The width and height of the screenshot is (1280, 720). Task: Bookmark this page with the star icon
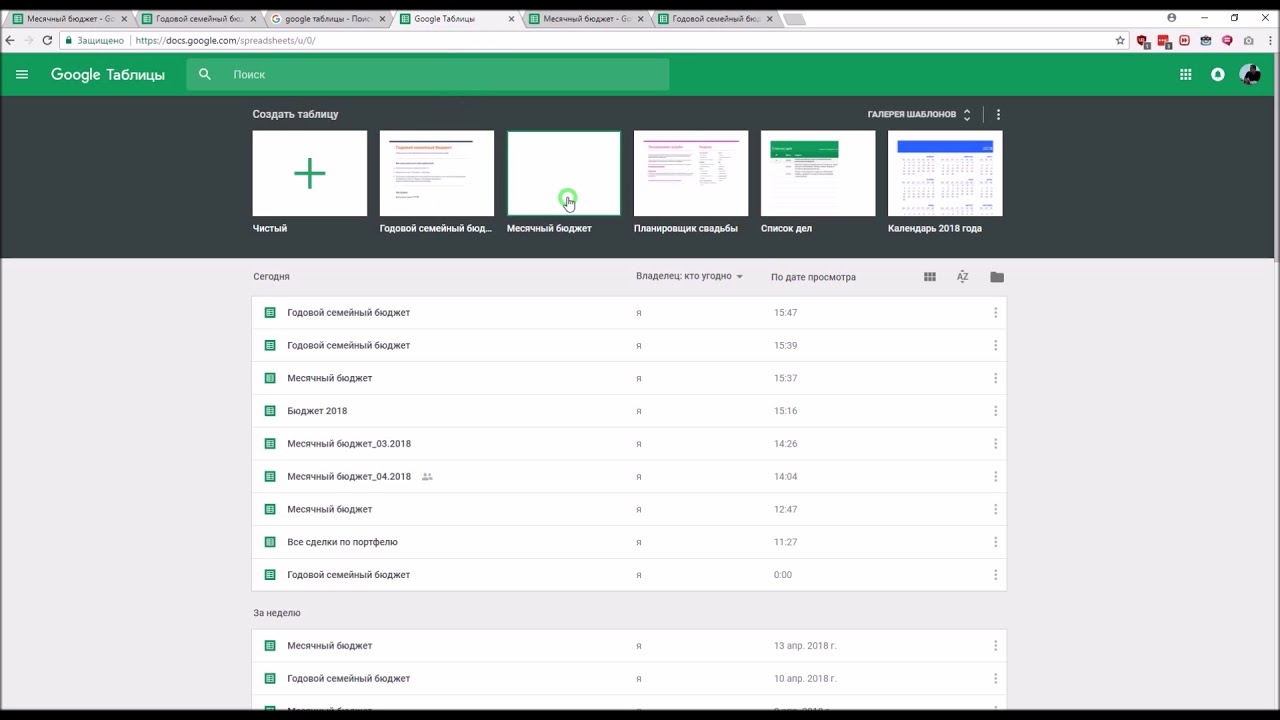[1120, 40]
